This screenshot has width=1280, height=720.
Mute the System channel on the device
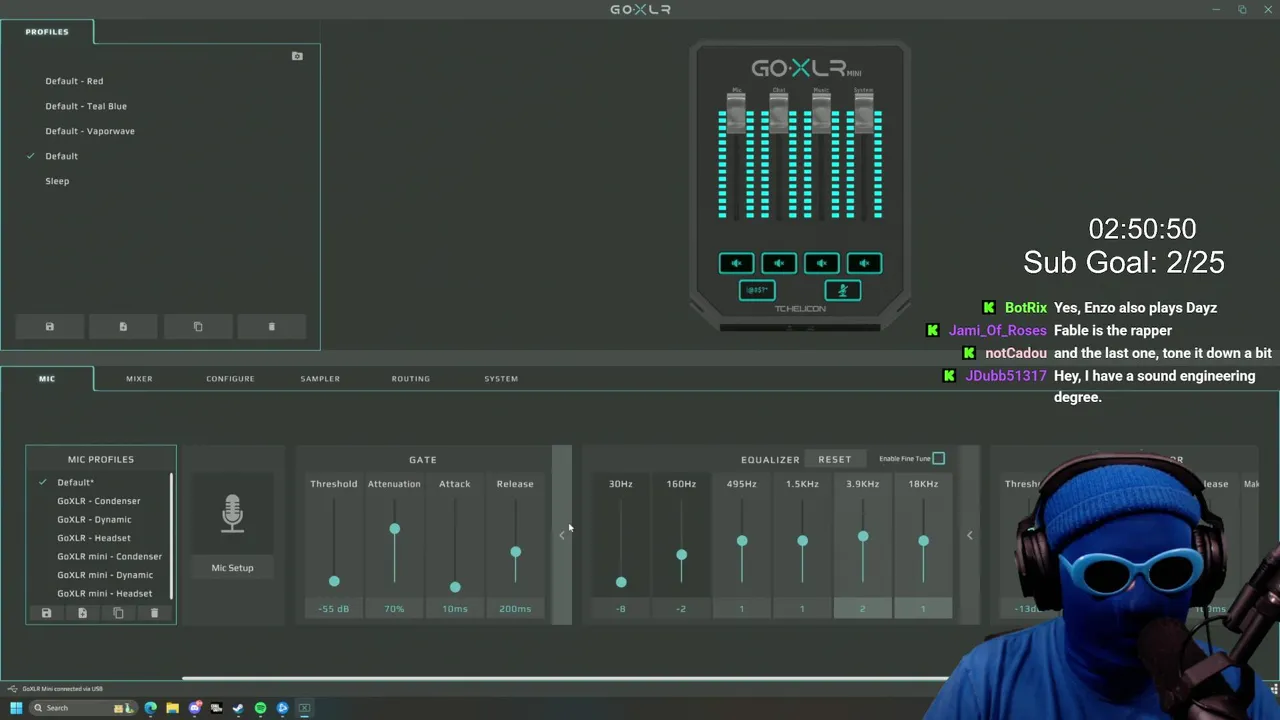coord(865,263)
